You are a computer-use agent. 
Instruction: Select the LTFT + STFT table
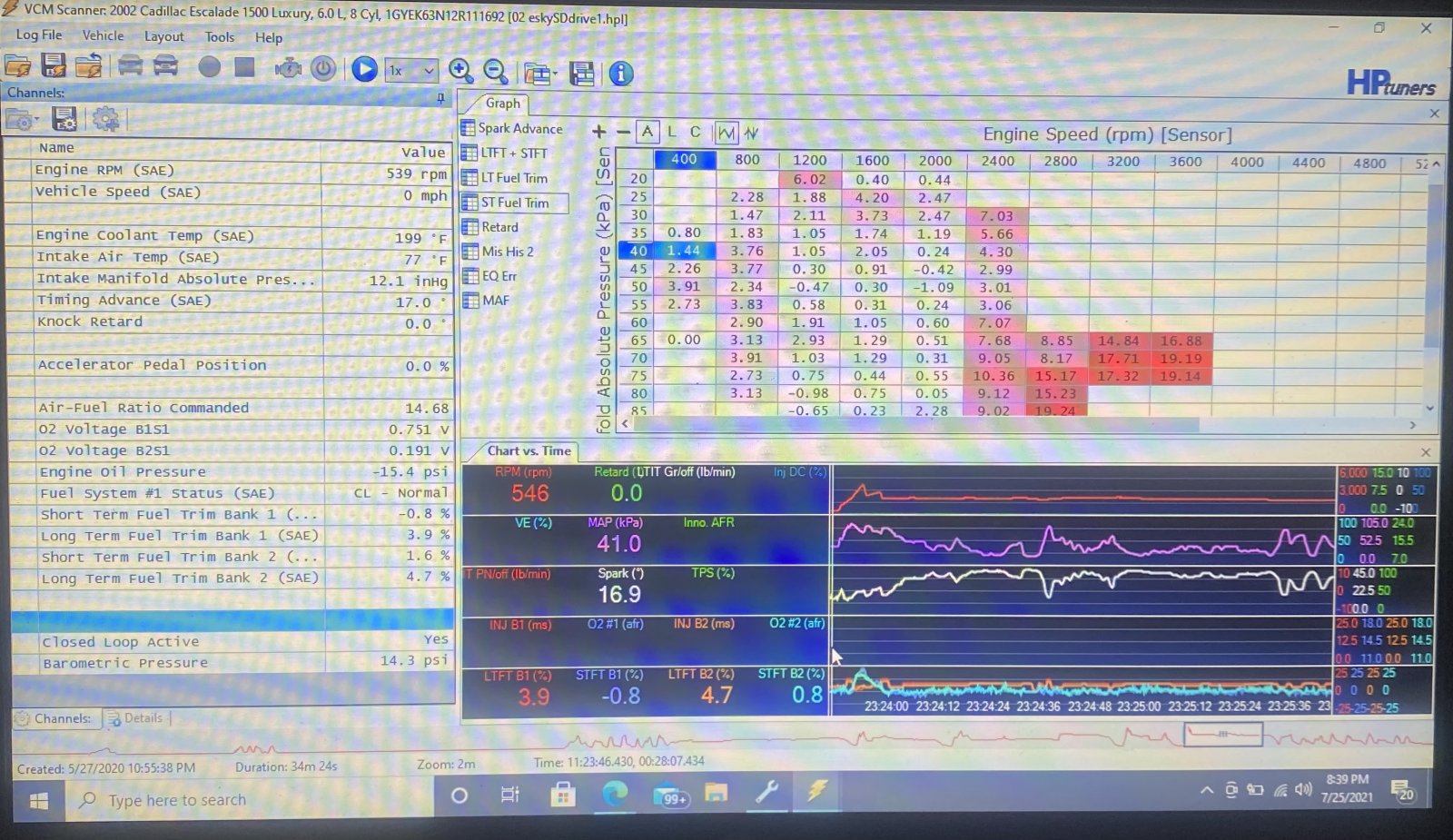pos(506,153)
